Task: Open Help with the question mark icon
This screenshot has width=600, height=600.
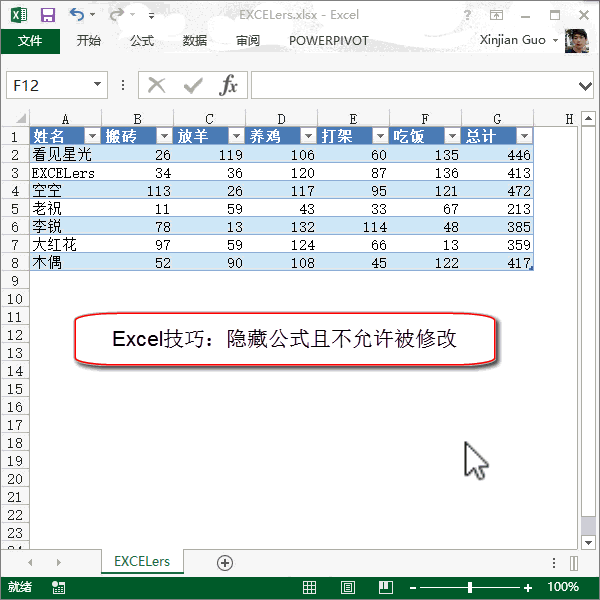Action: (468, 15)
